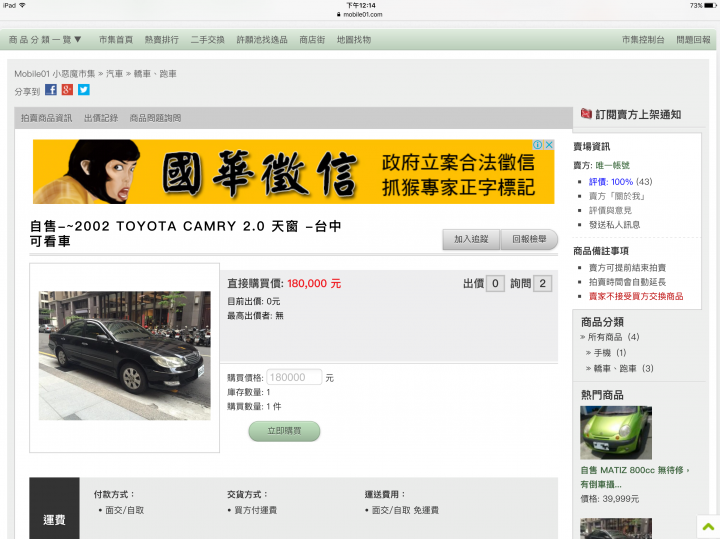This screenshot has width=720, height=539.
Task: Close the 國華徵信 ad banner
Action: tap(549, 145)
